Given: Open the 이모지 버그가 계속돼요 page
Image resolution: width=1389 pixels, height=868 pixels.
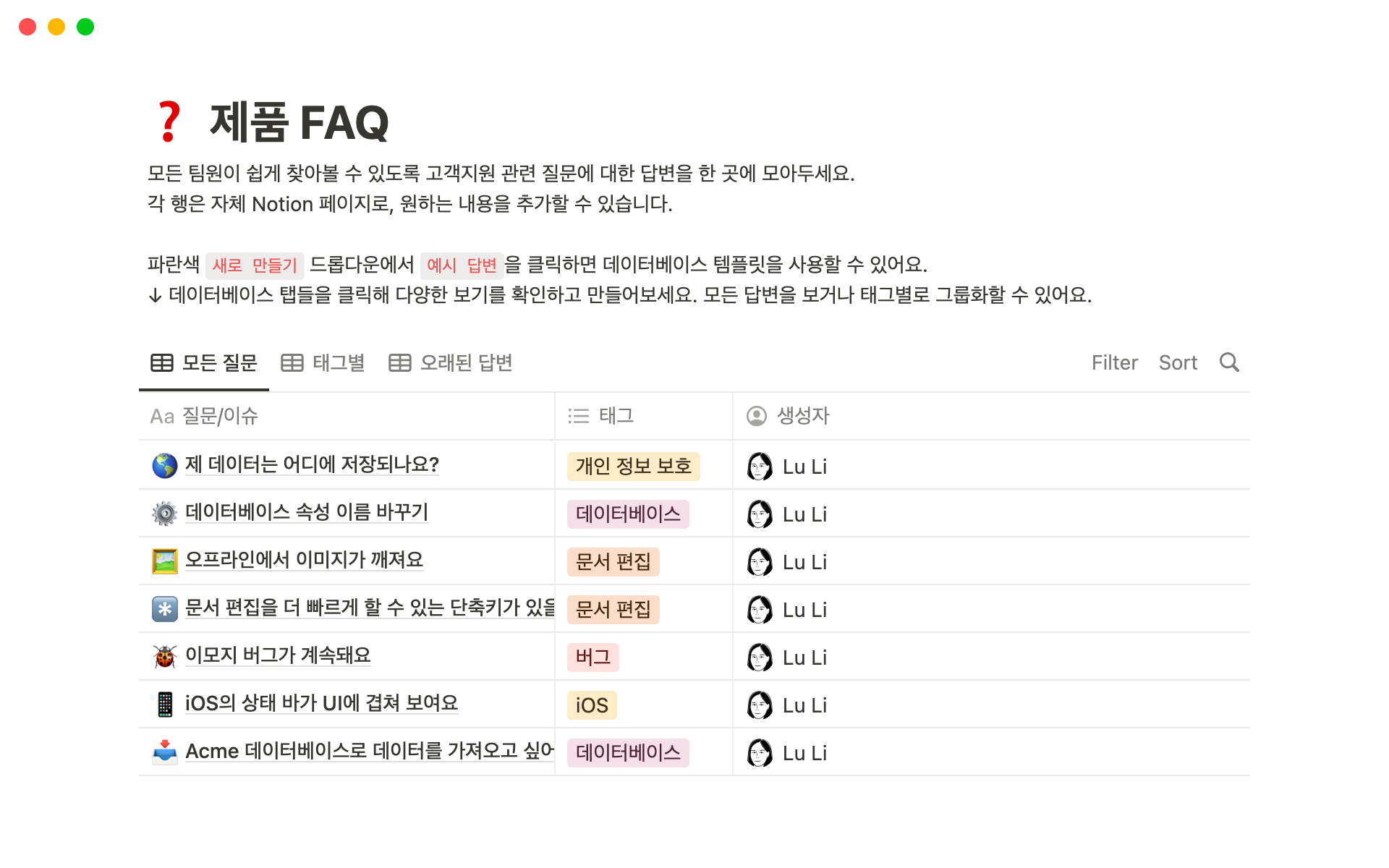Looking at the screenshot, I should coord(278,655).
